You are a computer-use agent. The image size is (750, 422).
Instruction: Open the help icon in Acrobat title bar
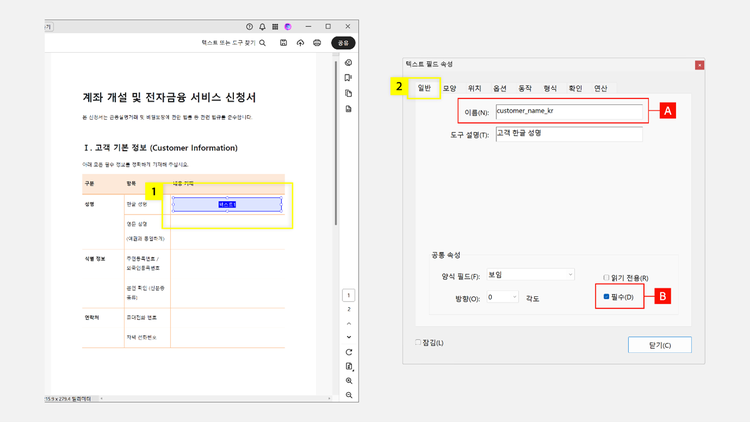coord(249,27)
